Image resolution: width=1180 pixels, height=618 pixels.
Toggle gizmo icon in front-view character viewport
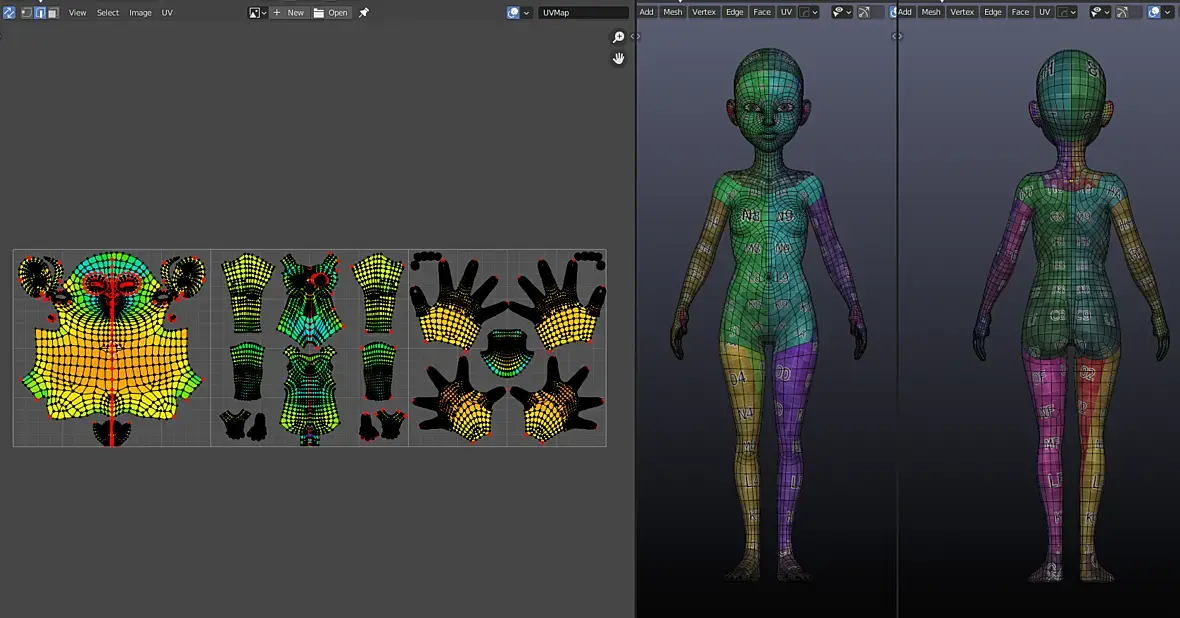click(864, 12)
